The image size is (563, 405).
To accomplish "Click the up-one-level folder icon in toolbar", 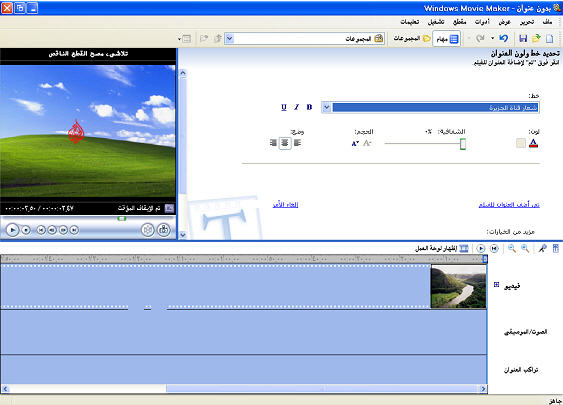I will [x=218, y=38].
